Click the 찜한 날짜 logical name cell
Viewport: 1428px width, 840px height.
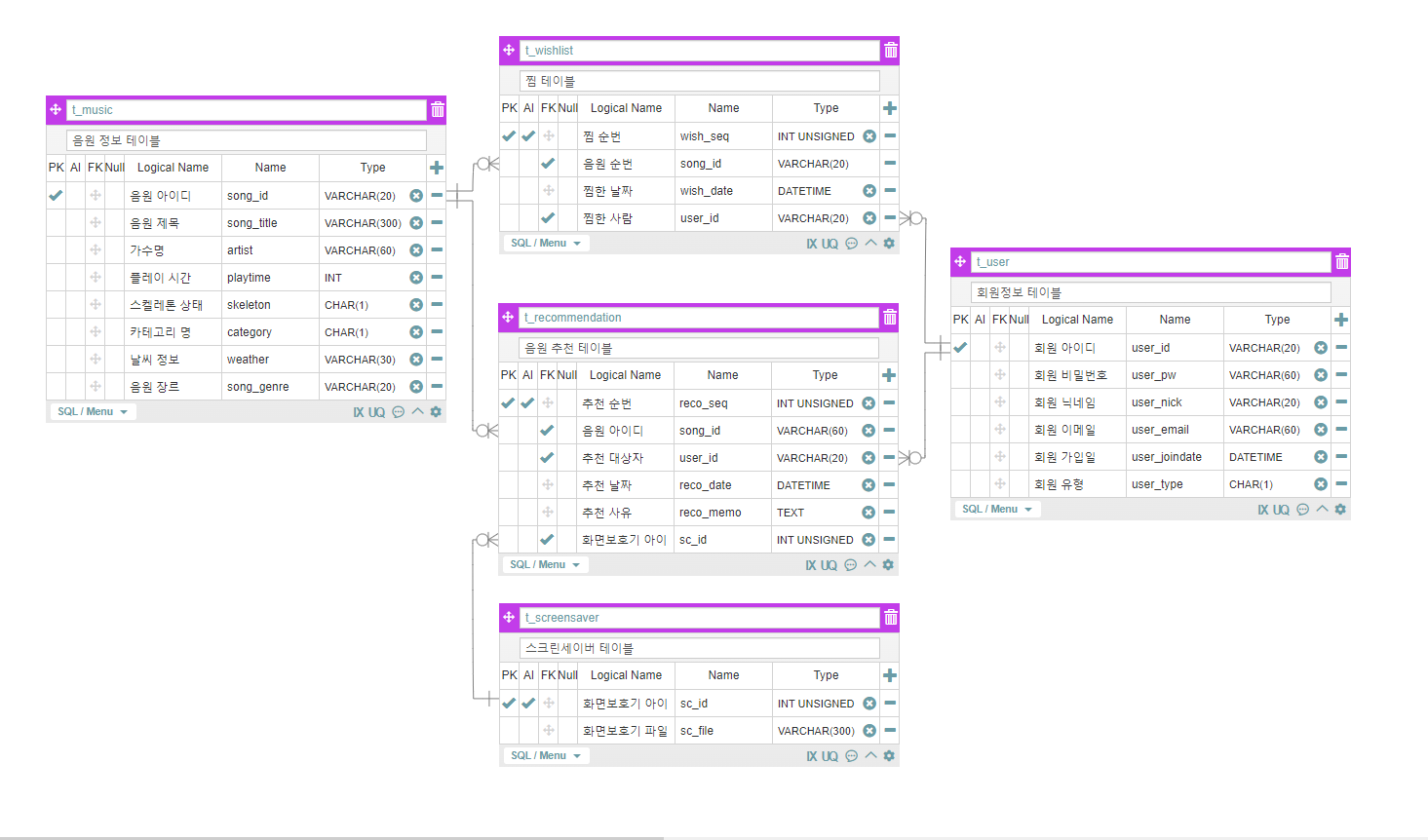pyautogui.click(x=626, y=191)
